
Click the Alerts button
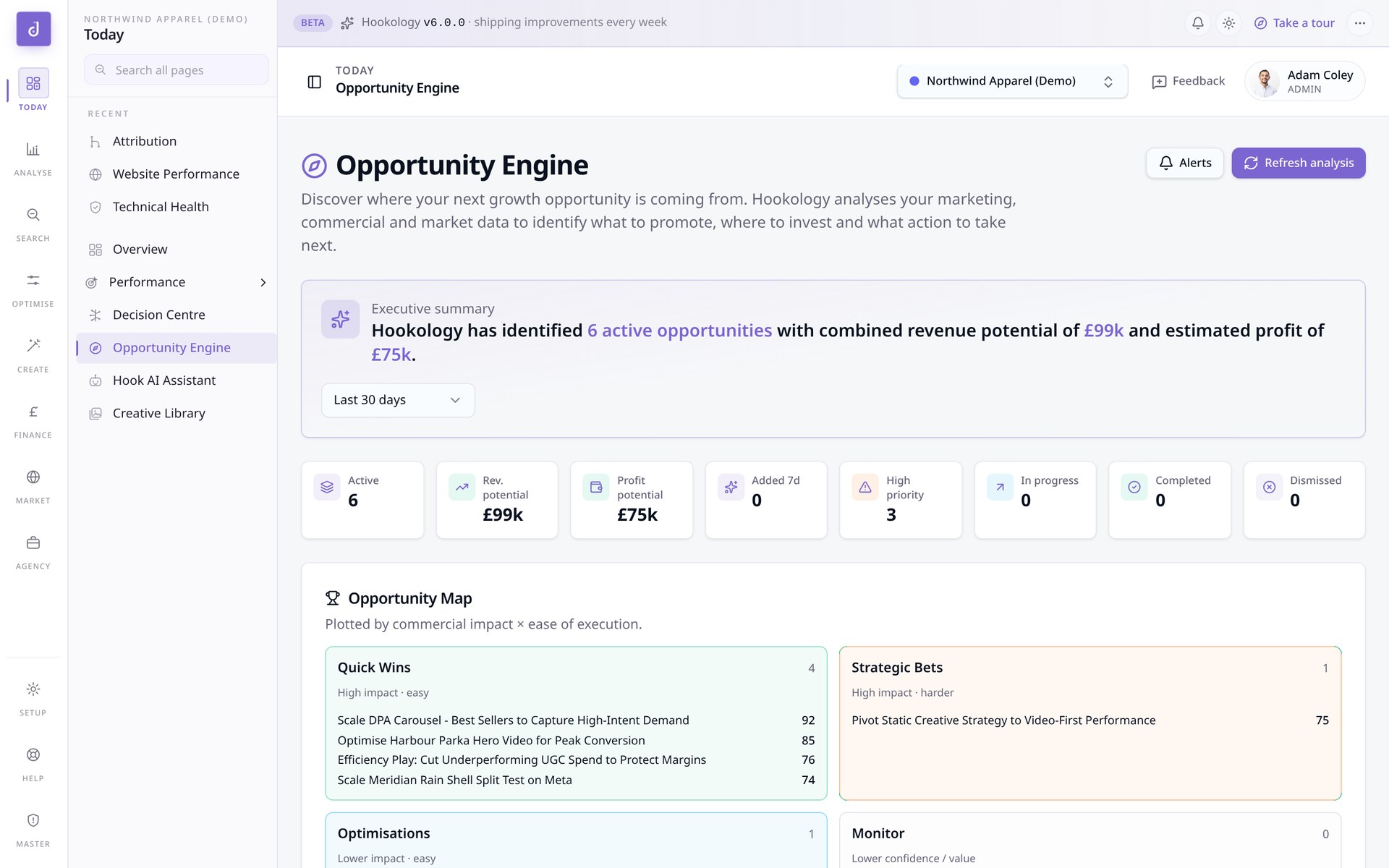coord(1185,163)
